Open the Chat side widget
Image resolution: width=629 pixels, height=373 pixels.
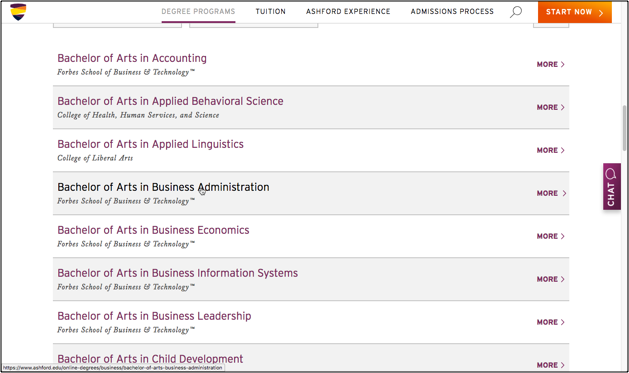611,186
